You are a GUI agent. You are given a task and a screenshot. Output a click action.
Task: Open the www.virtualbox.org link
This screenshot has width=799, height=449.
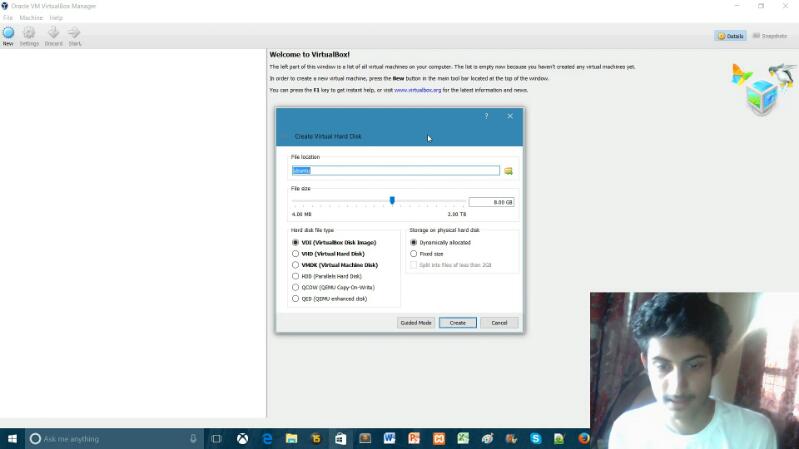click(x=417, y=90)
